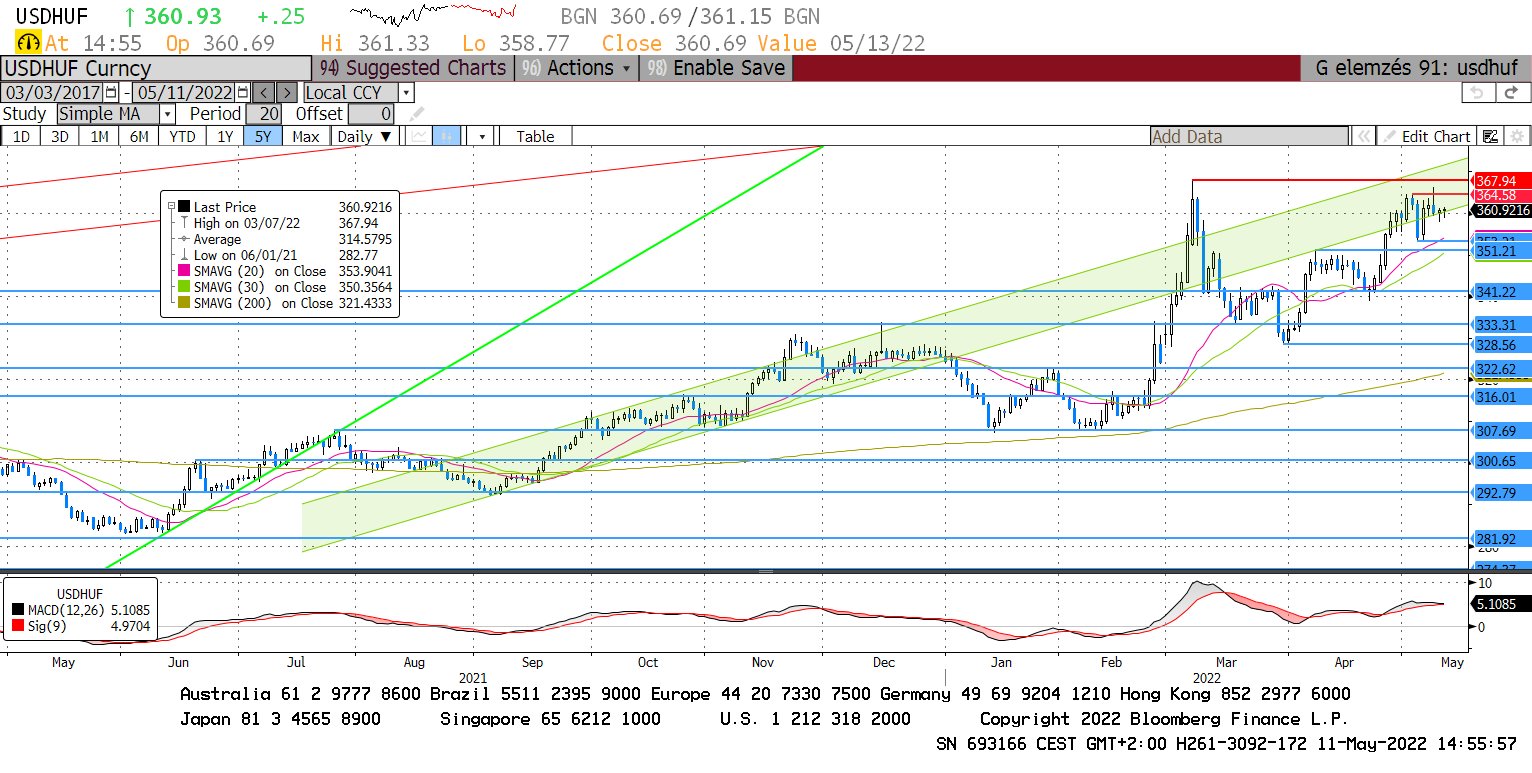
Task: Collapse panel with double left chevron
Action: tap(1362, 136)
